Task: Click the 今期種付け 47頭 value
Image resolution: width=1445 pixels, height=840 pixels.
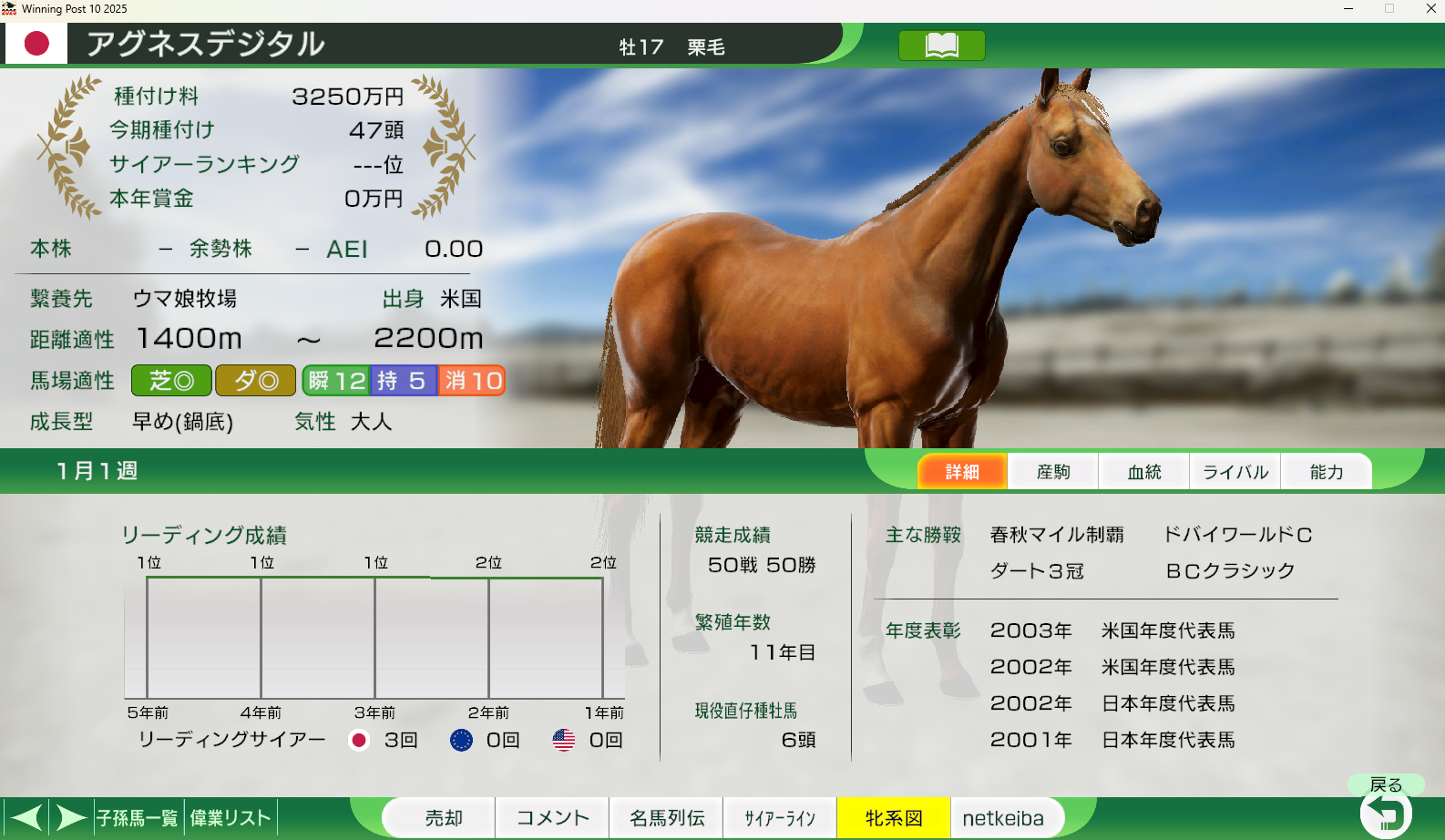Action: coord(376,130)
